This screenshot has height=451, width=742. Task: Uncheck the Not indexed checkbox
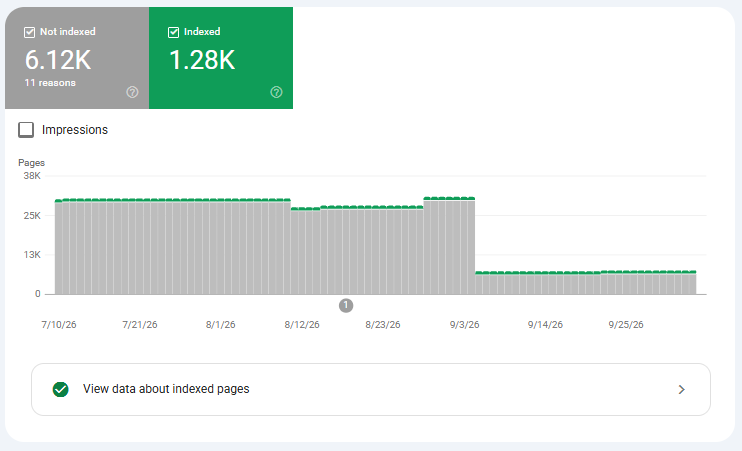(29, 32)
